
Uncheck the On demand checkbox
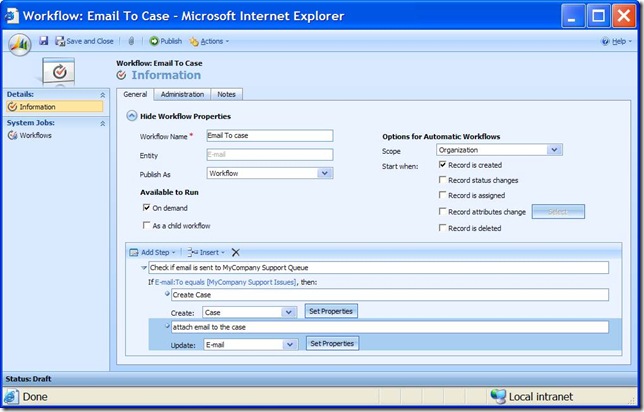tap(146, 207)
